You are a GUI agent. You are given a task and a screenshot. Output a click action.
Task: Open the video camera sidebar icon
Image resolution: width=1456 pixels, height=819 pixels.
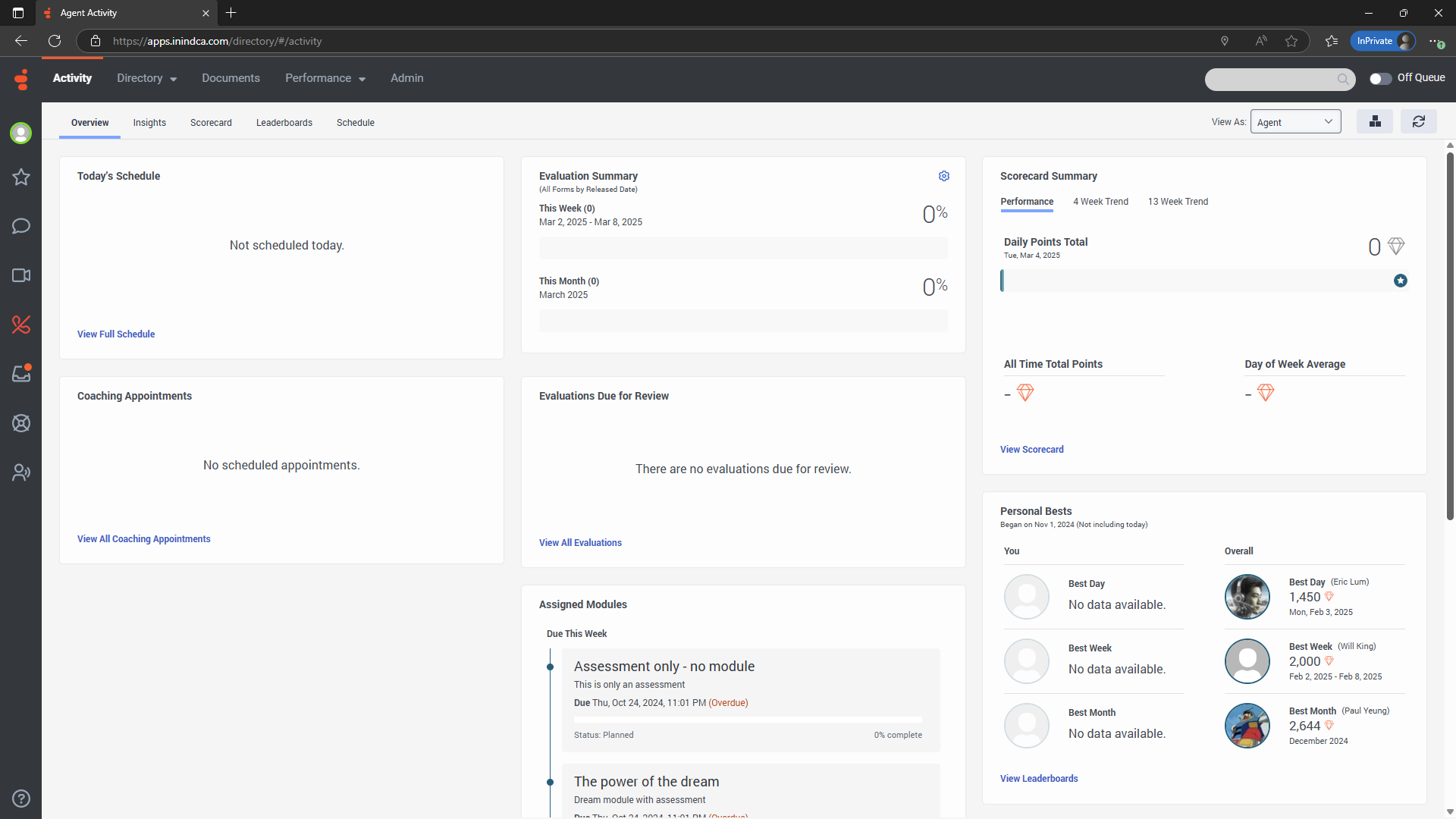(x=20, y=275)
